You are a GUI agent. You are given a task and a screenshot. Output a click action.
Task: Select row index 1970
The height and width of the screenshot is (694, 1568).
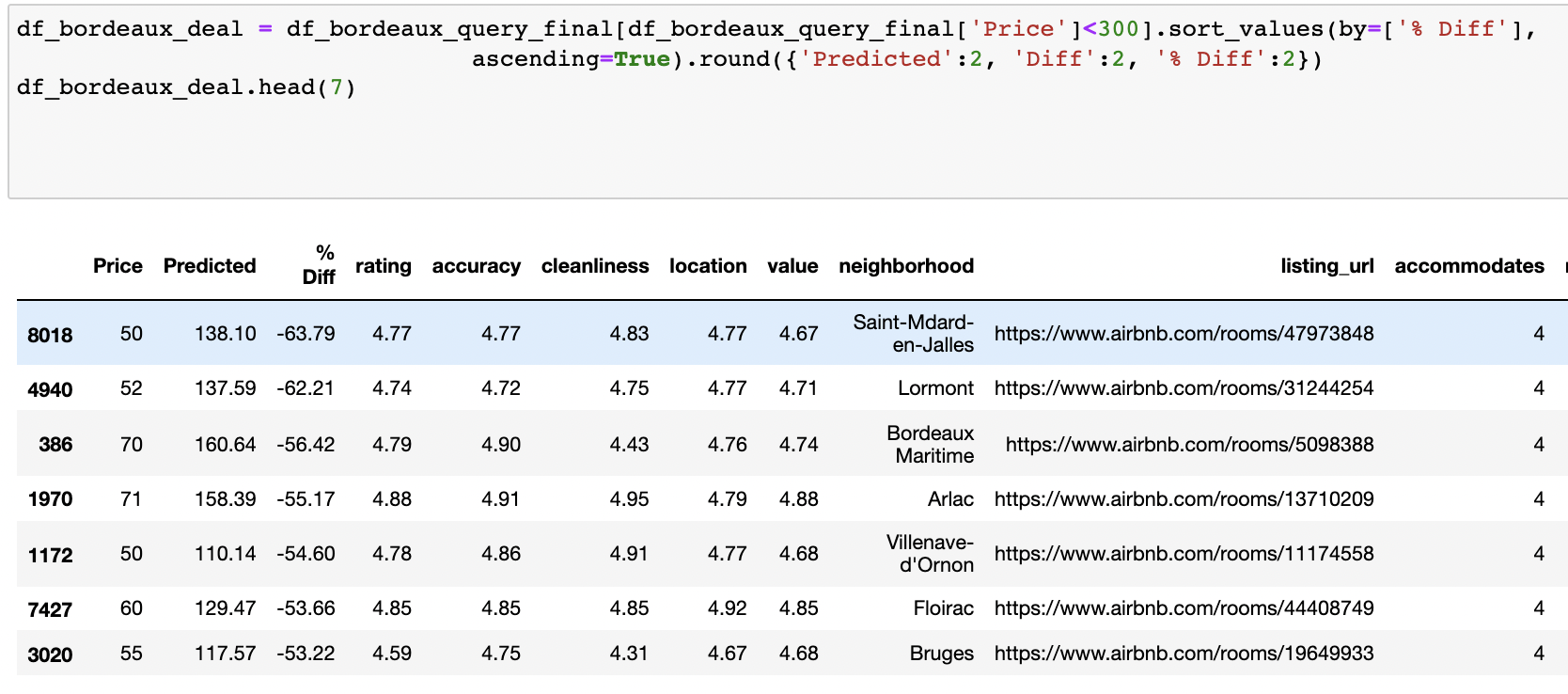[x=50, y=499]
